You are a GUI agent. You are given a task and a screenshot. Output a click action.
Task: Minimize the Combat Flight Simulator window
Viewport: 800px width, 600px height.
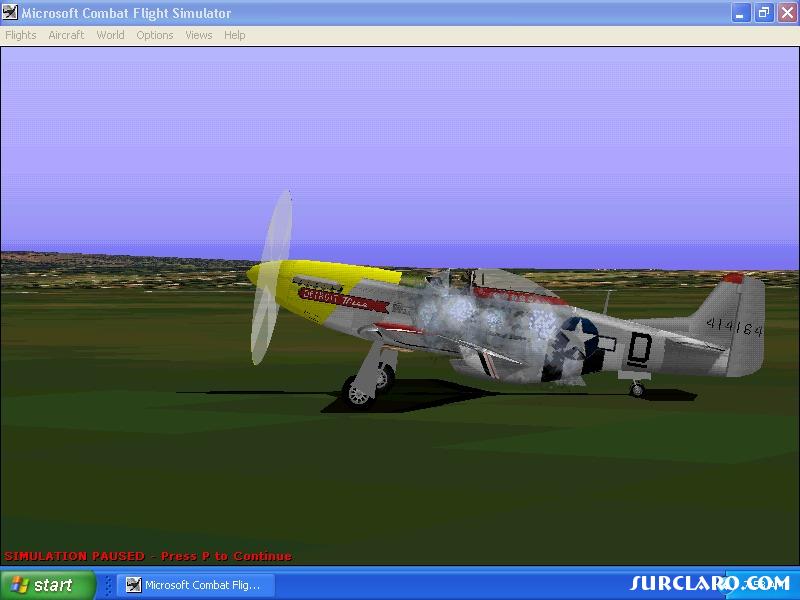(x=741, y=13)
